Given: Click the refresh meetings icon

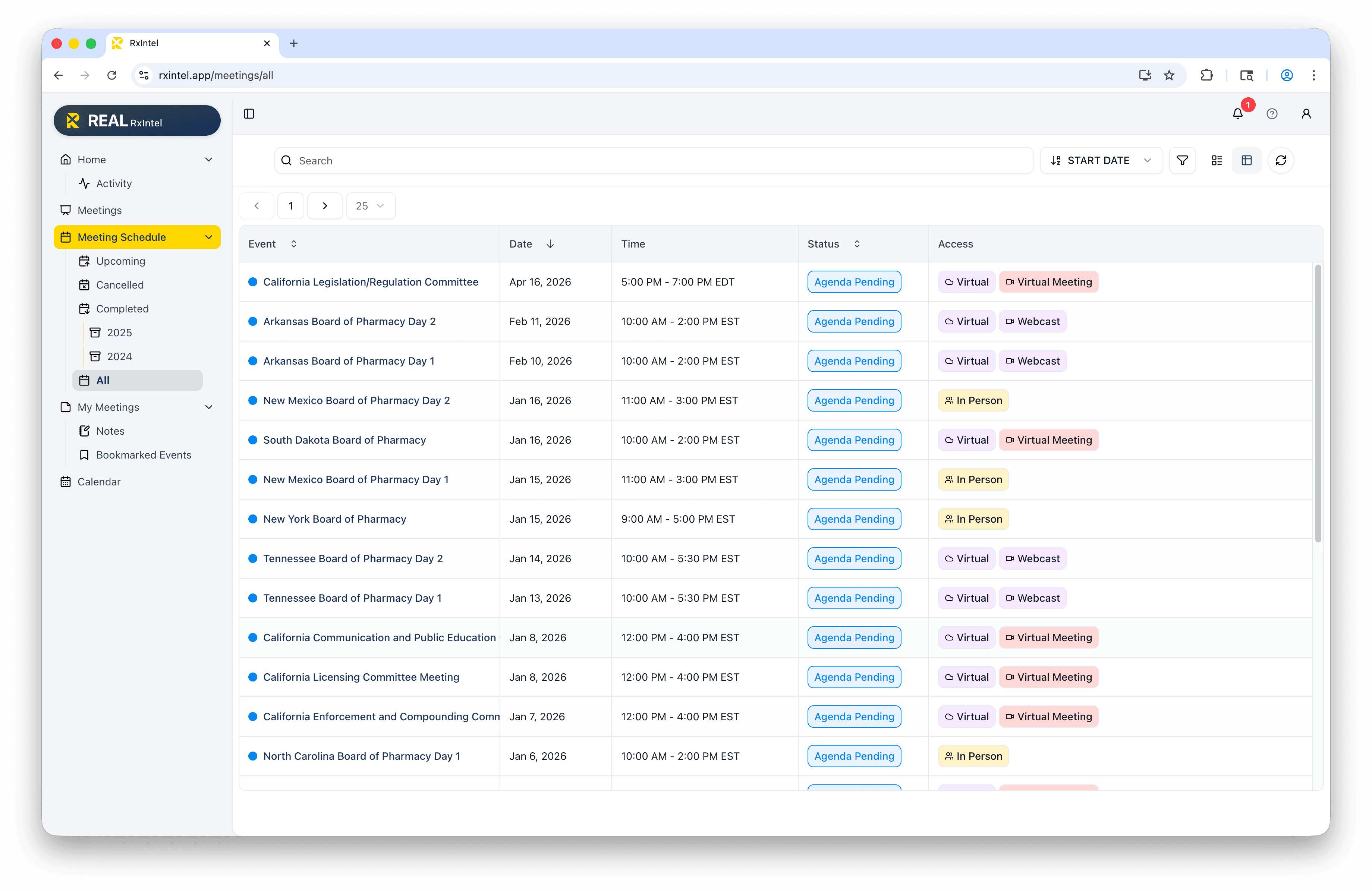Looking at the screenshot, I should pyautogui.click(x=1280, y=160).
